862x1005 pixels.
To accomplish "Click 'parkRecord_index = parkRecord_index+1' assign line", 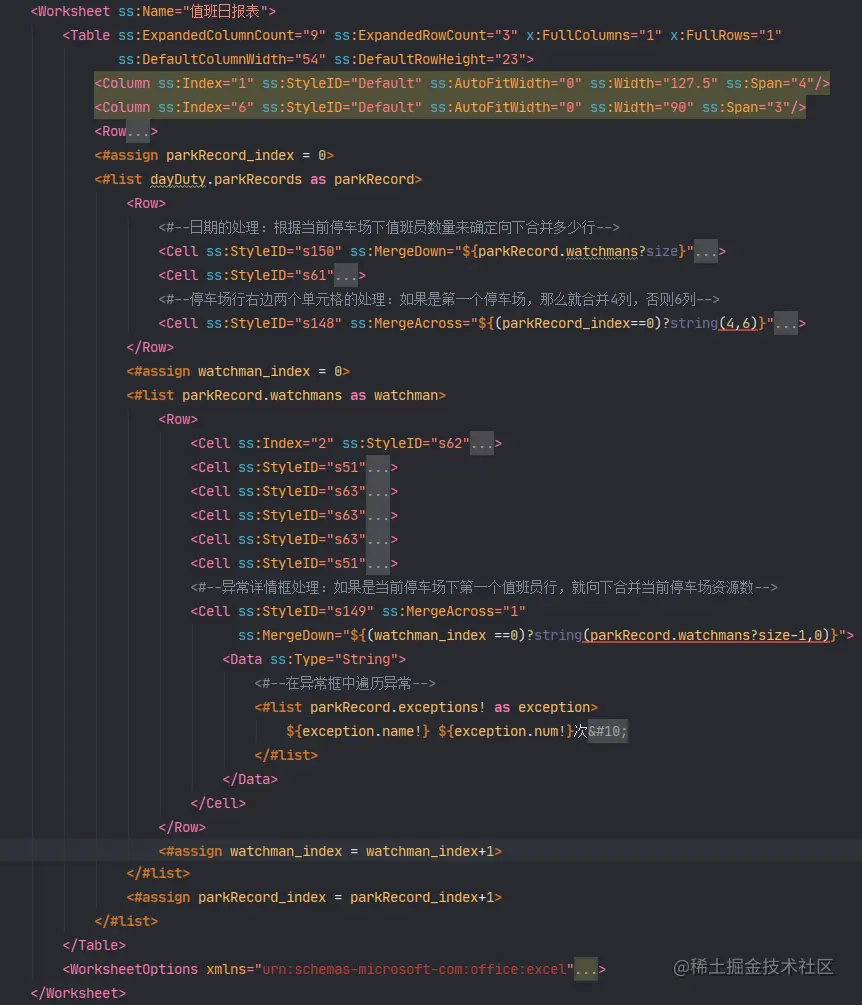I will coord(314,897).
